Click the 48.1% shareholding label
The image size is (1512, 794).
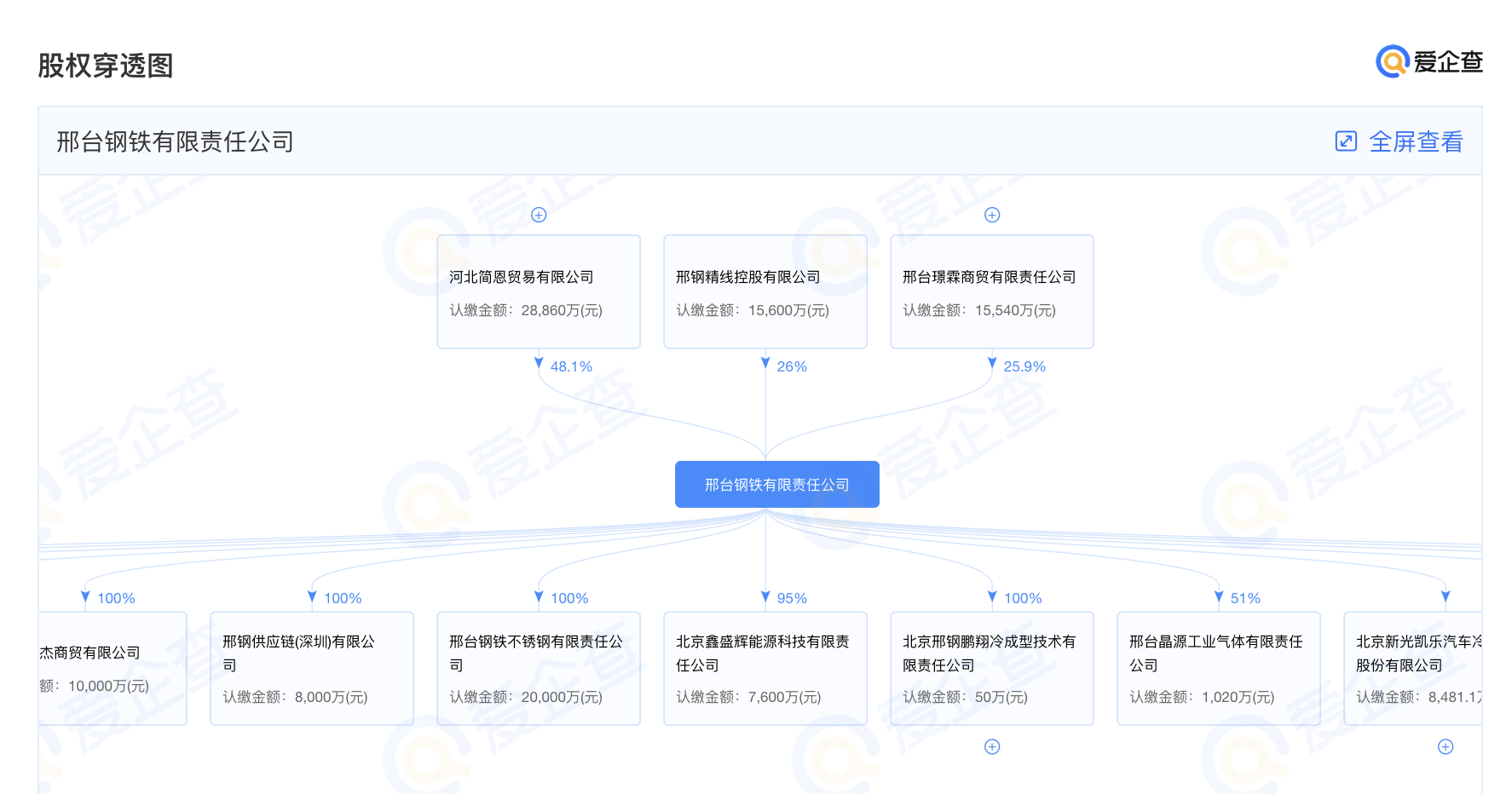571,366
